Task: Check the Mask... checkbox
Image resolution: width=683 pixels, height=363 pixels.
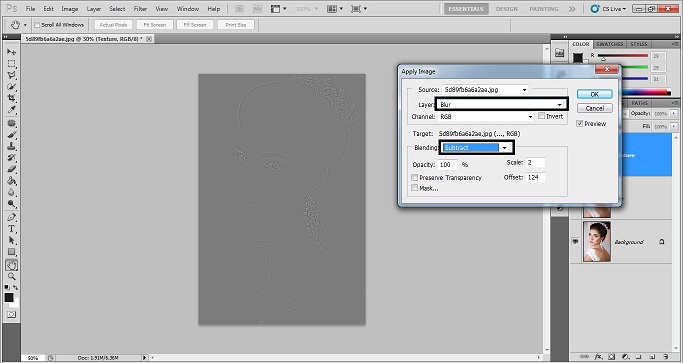Action: pos(414,188)
